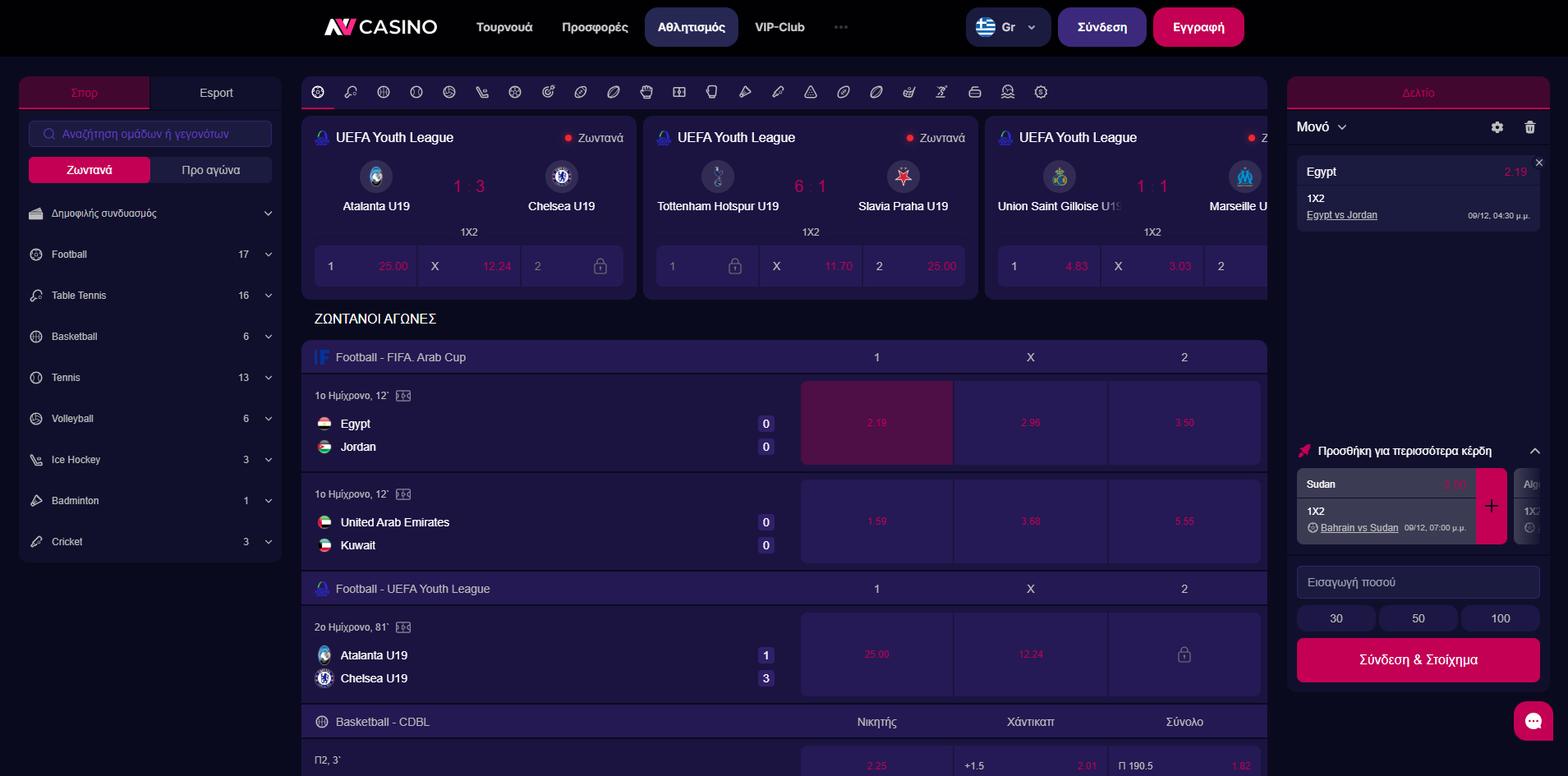Click the Εγγραφή register button
Screen dimensions: 1568x776
[x=1198, y=27]
